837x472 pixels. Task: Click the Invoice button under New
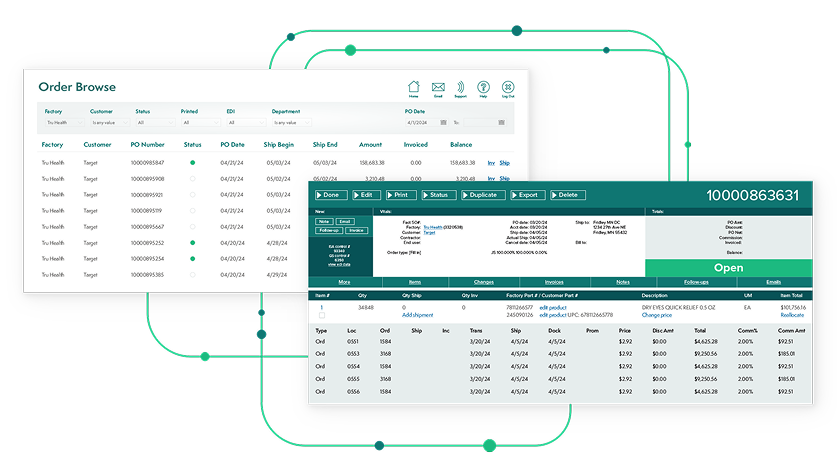[x=357, y=231]
